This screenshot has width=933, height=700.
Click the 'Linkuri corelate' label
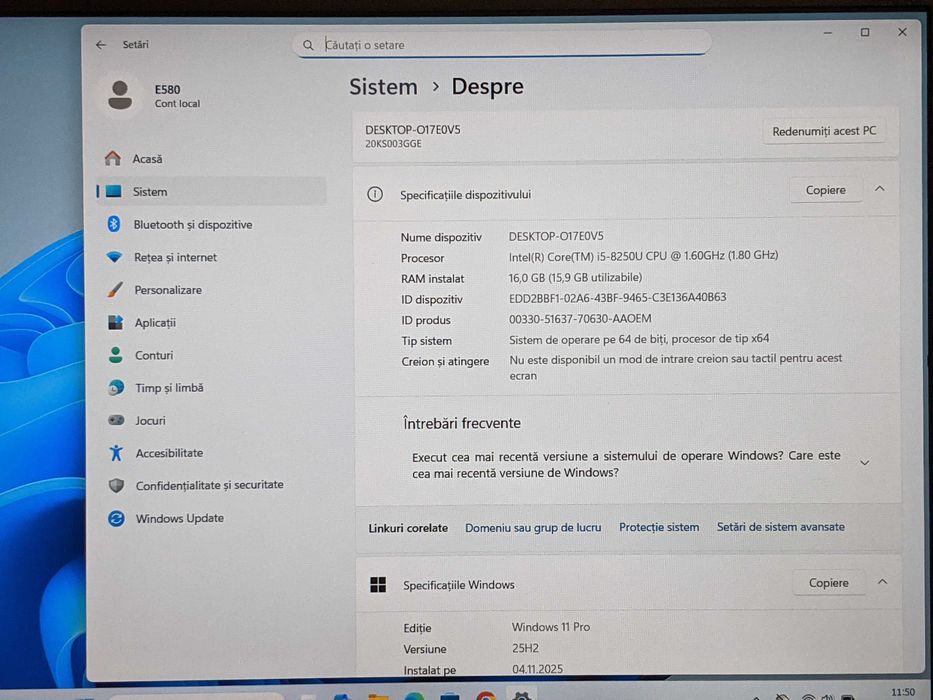click(x=408, y=528)
